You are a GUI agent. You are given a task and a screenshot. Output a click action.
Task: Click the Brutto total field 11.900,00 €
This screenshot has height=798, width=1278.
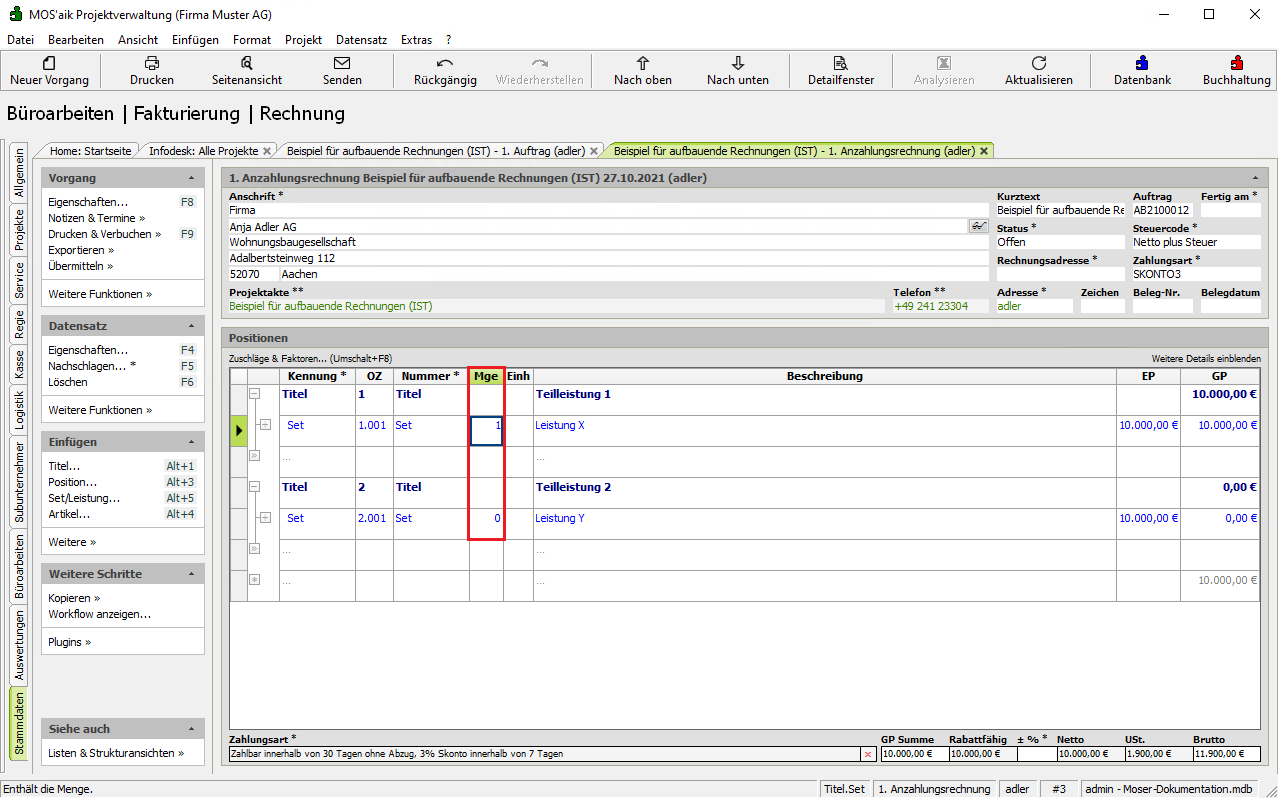pyautogui.click(x=1227, y=754)
